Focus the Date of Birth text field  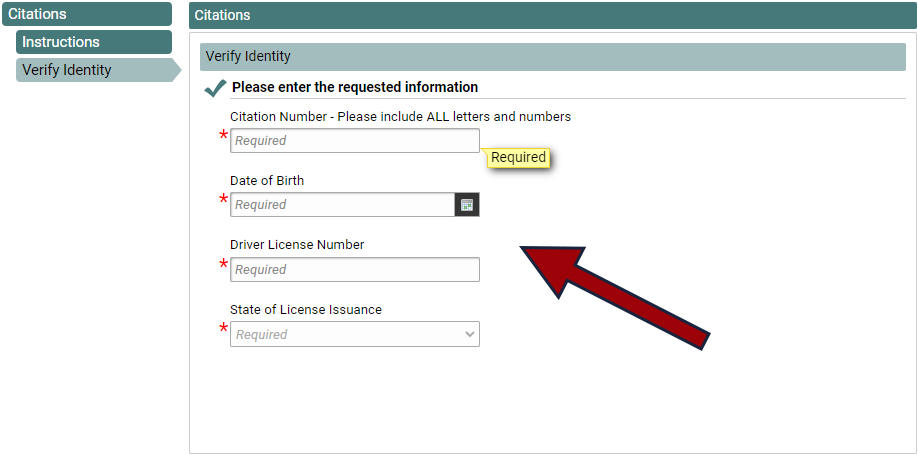(342, 205)
